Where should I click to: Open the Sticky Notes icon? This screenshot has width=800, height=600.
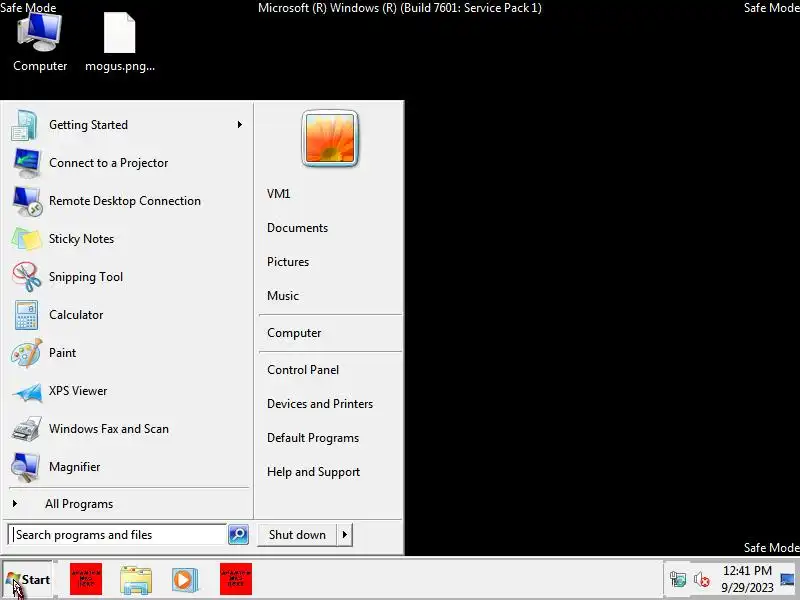tap(27, 239)
